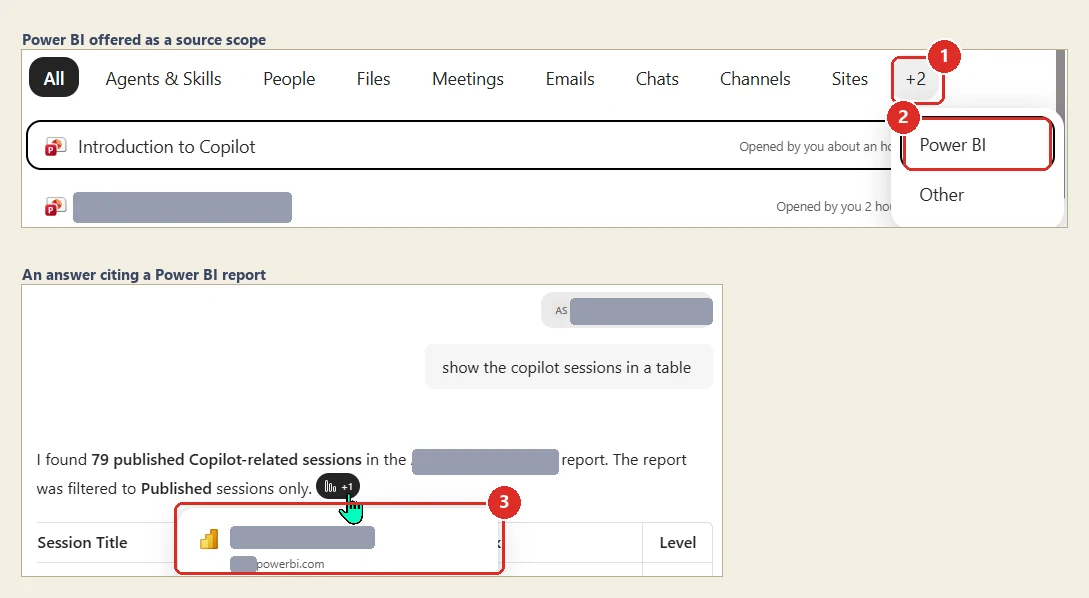Open Introduction to Copilot file result
The image size is (1089, 598).
(x=458, y=146)
